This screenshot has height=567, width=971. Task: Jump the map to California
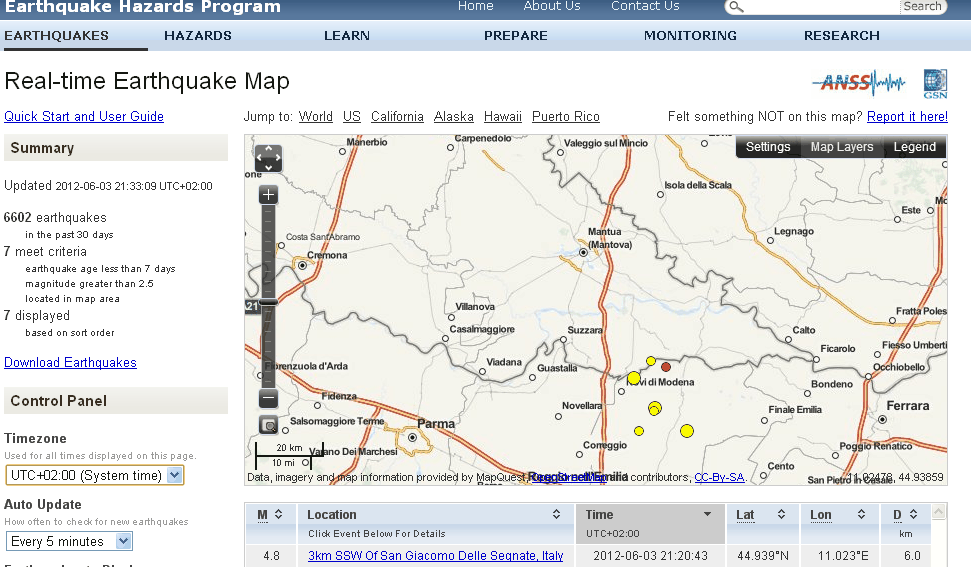click(x=397, y=117)
